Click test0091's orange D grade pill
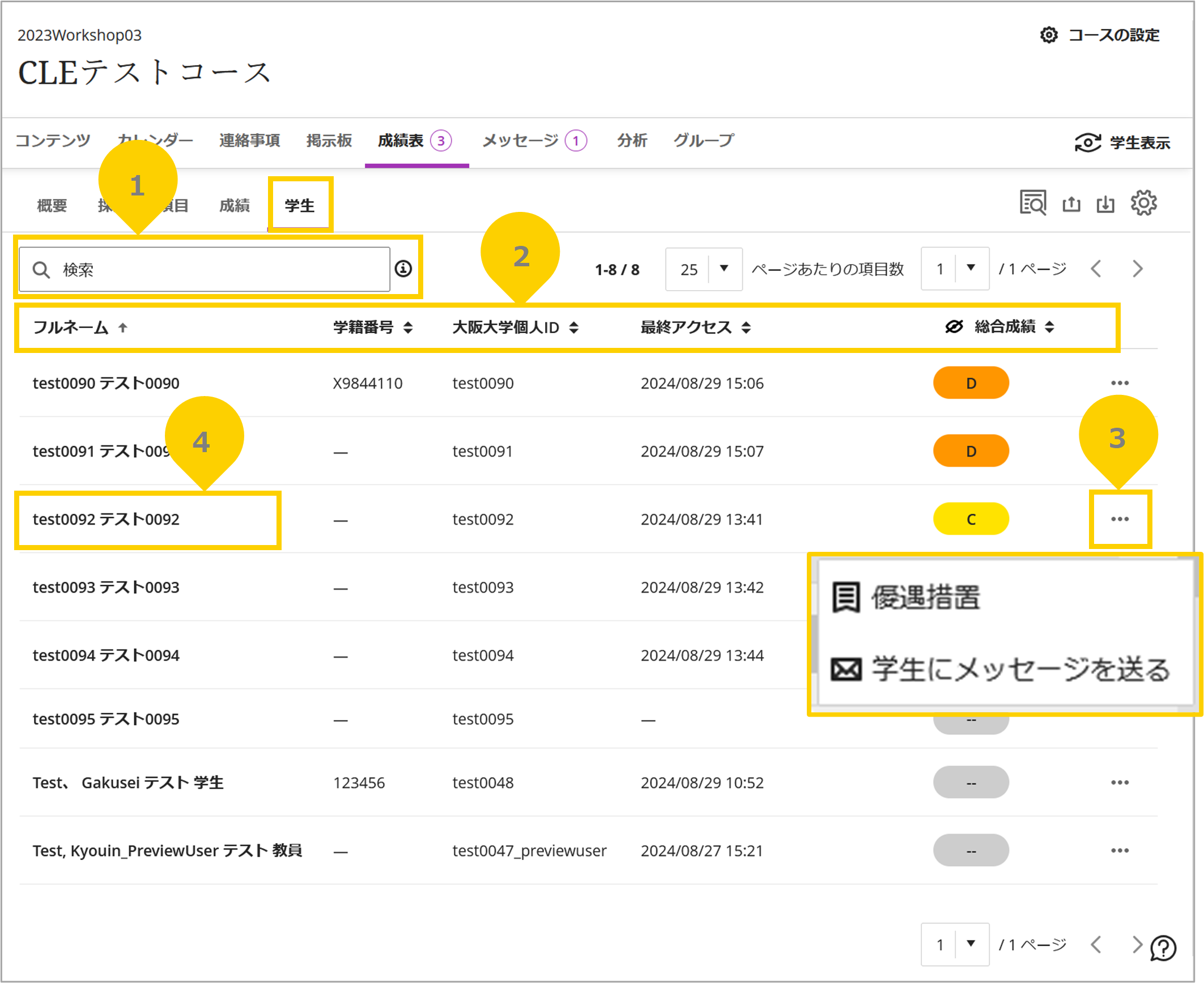Viewport: 1204px width, 983px height. [971, 451]
